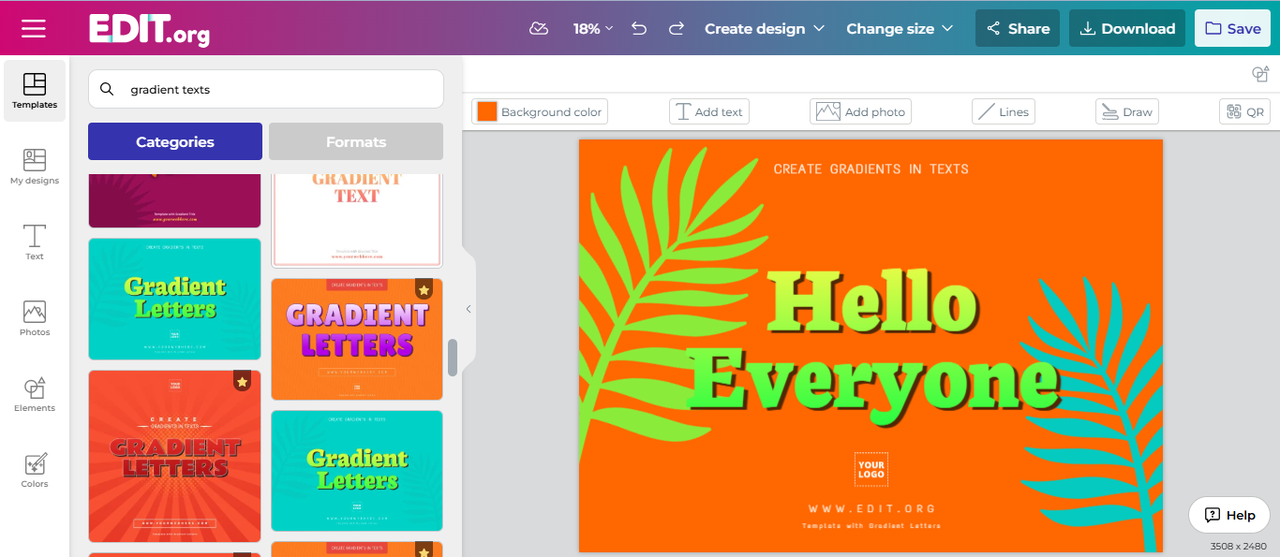Image resolution: width=1280 pixels, height=557 pixels.
Task: Open the Elements sidebar panel
Action: coord(35,394)
